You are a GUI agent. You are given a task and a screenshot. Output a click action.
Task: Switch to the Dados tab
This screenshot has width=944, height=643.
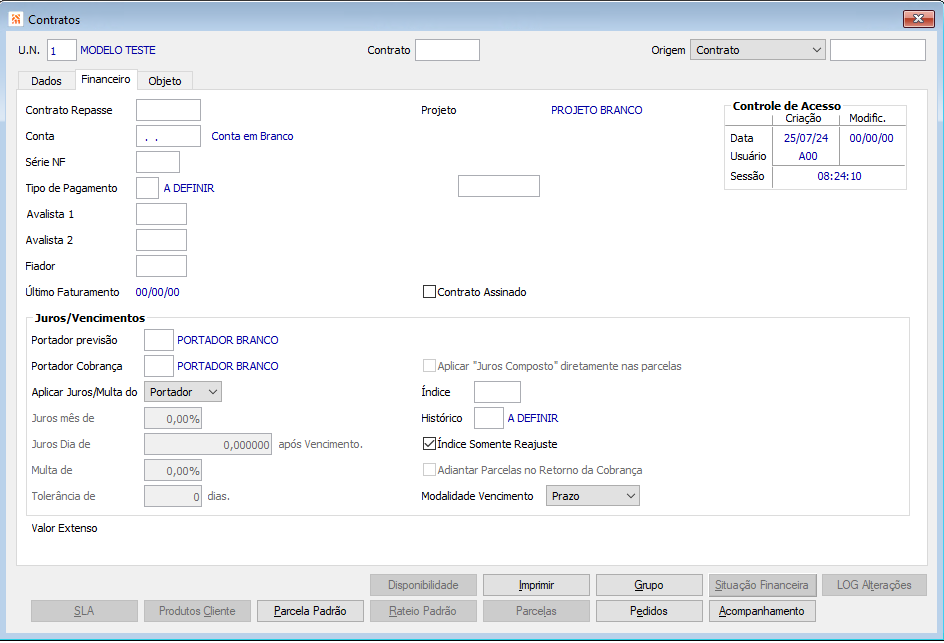(46, 81)
